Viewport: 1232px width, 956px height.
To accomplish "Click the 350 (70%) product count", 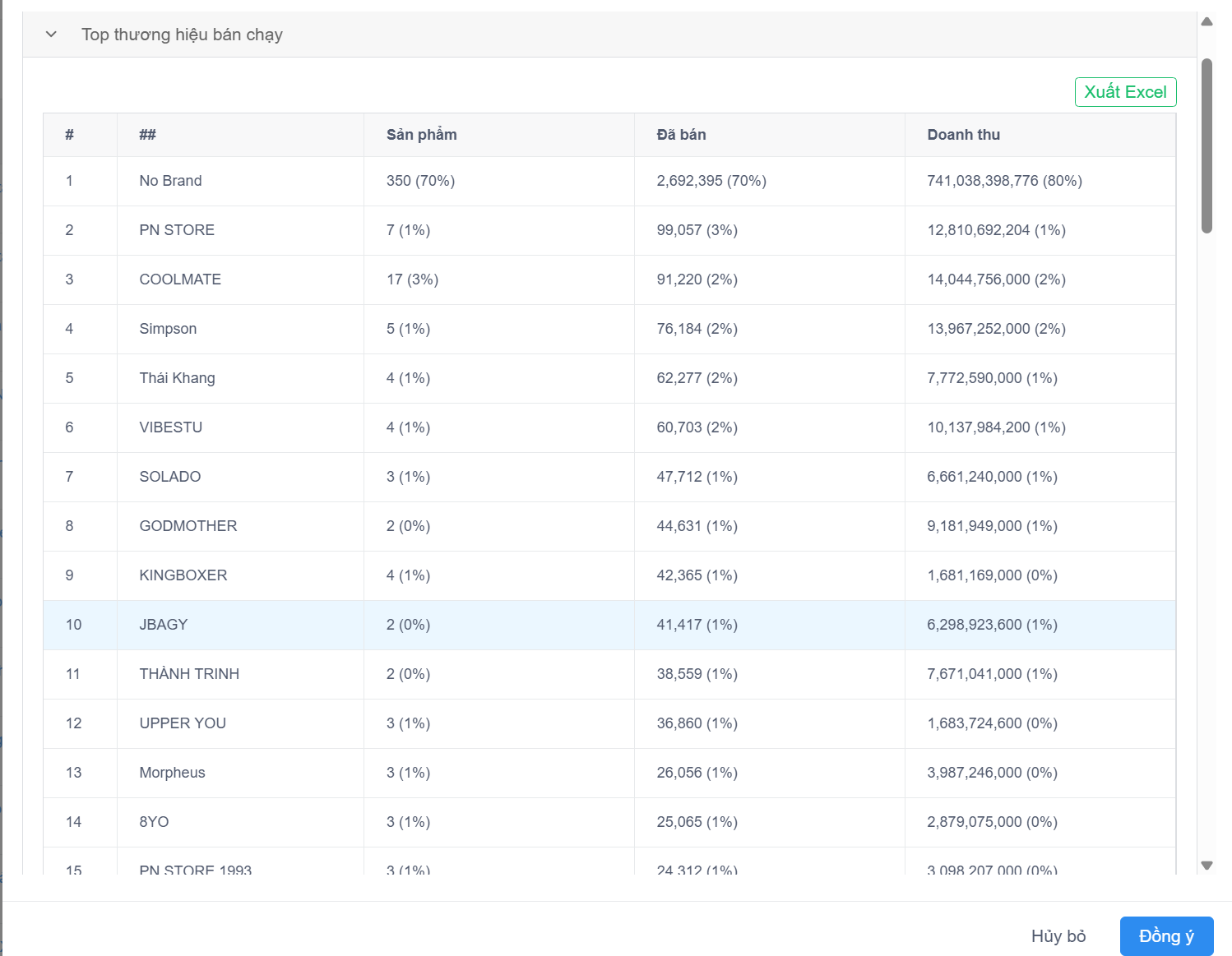I will 420,181.
